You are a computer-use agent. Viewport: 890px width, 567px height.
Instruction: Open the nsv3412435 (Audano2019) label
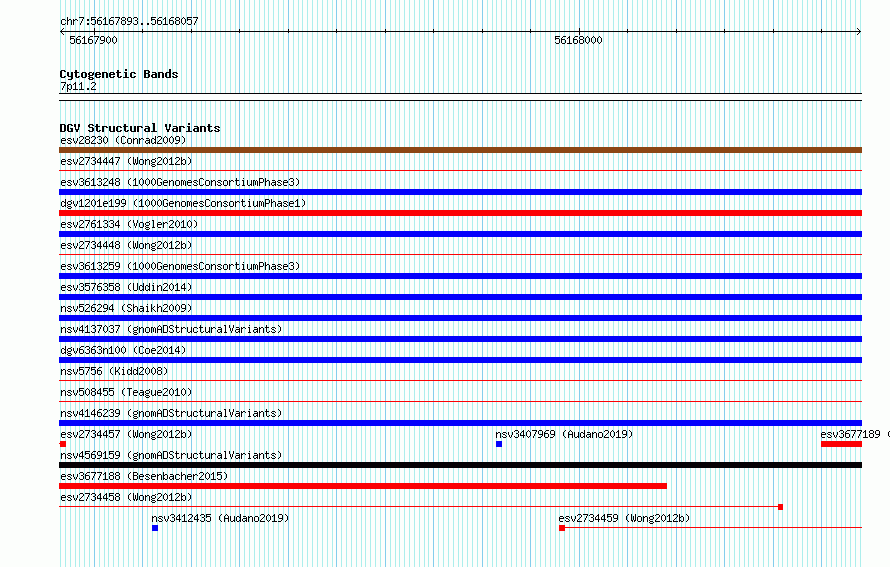click(x=220, y=518)
